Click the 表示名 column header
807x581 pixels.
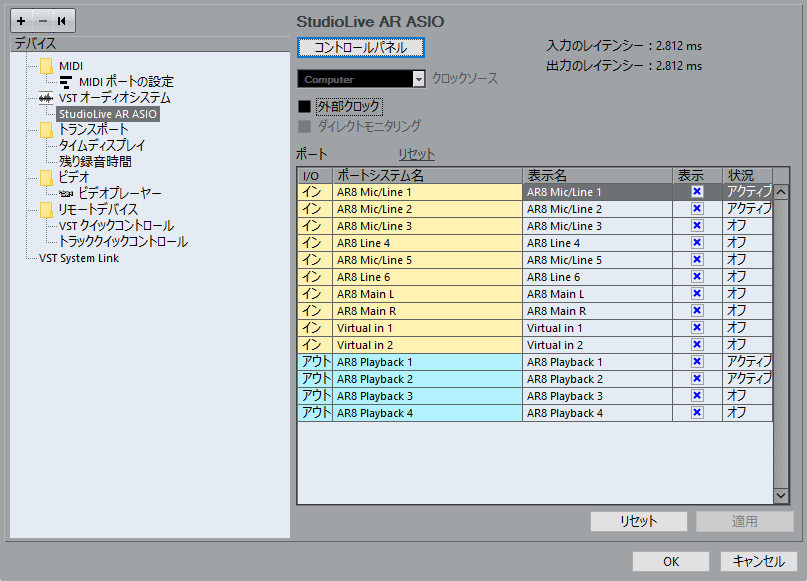598,175
